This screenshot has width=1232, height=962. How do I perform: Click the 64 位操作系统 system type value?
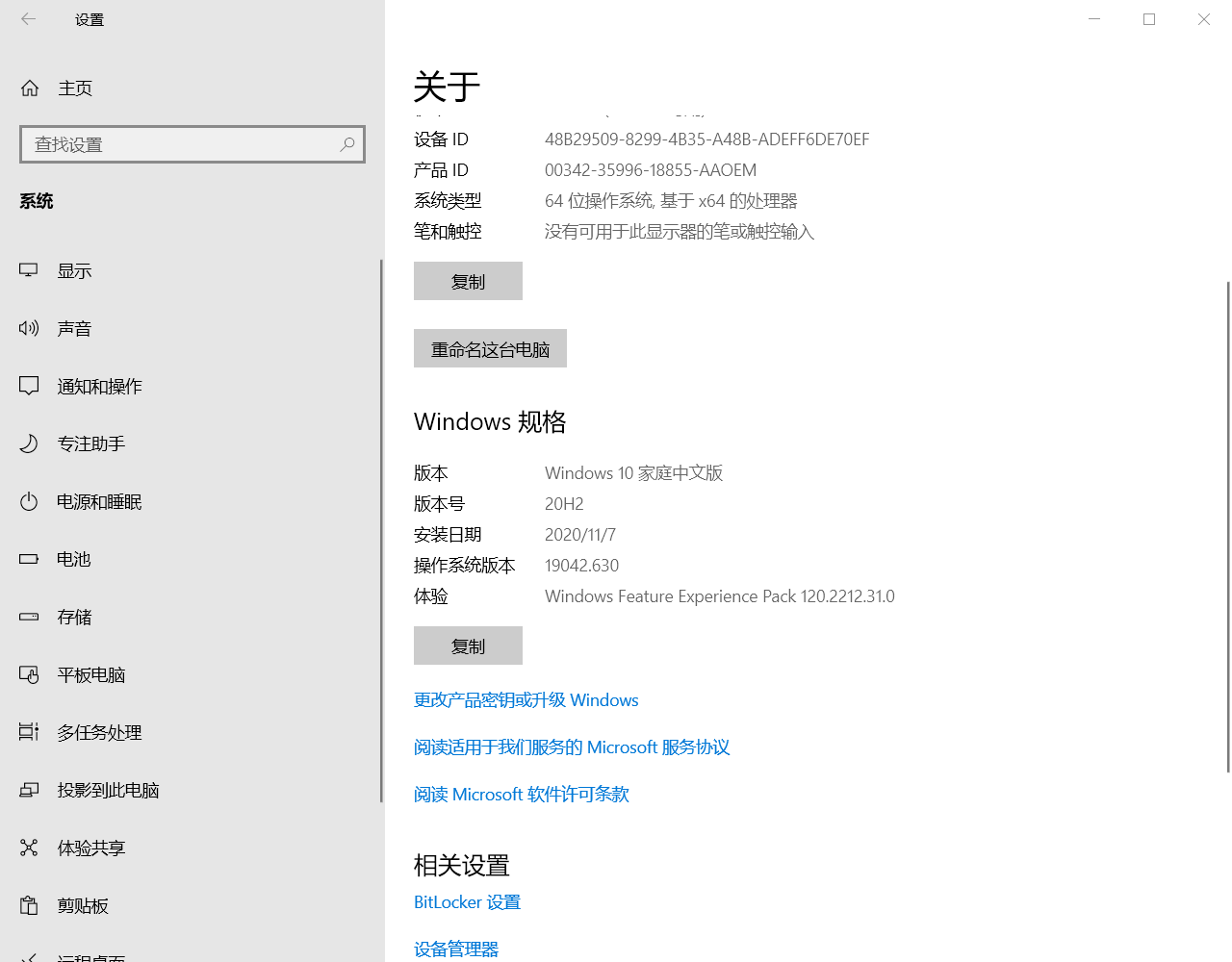[x=671, y=201]
